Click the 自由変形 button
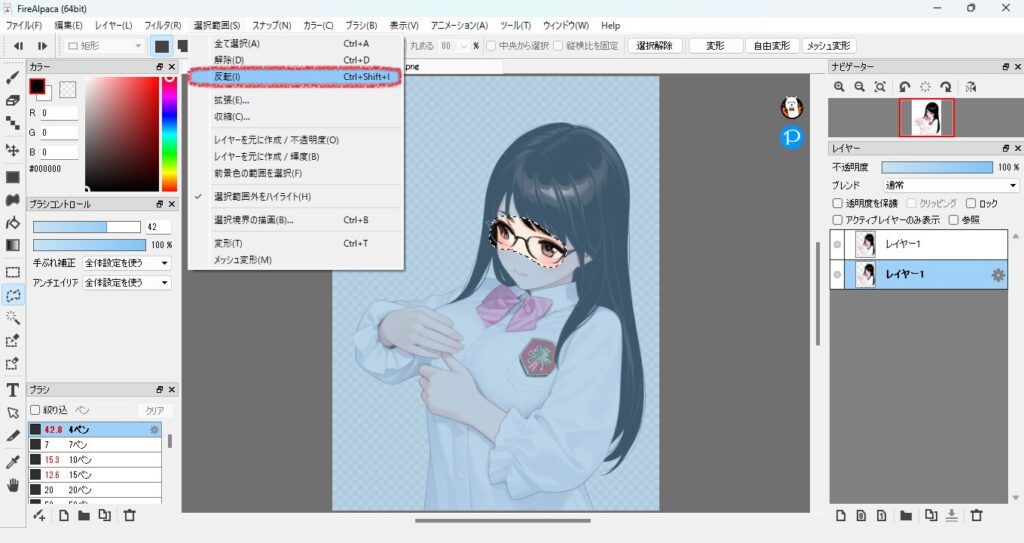This screenshot has height=543, width=1024. click(771, 46)
